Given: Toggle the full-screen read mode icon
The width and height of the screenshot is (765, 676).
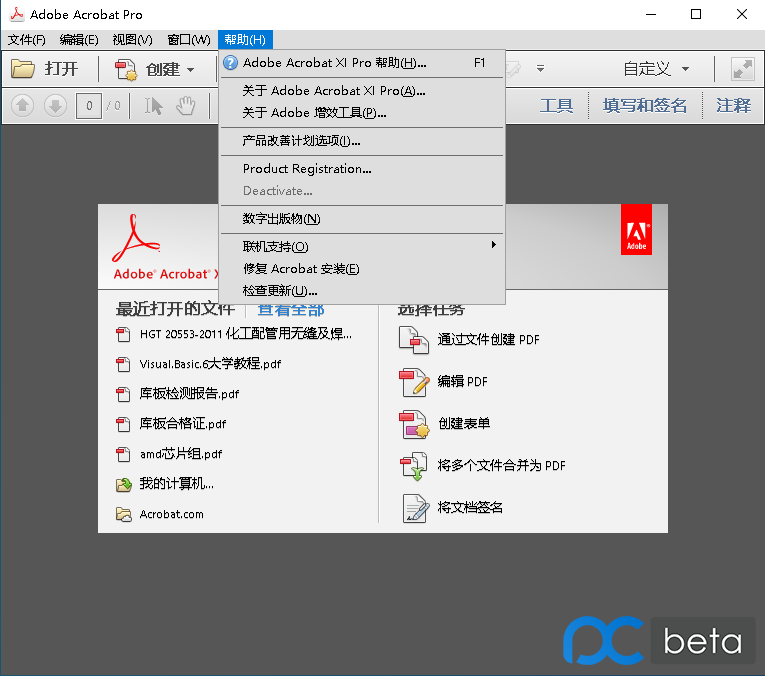Looking at the screenshot, I should click(743, 69).
